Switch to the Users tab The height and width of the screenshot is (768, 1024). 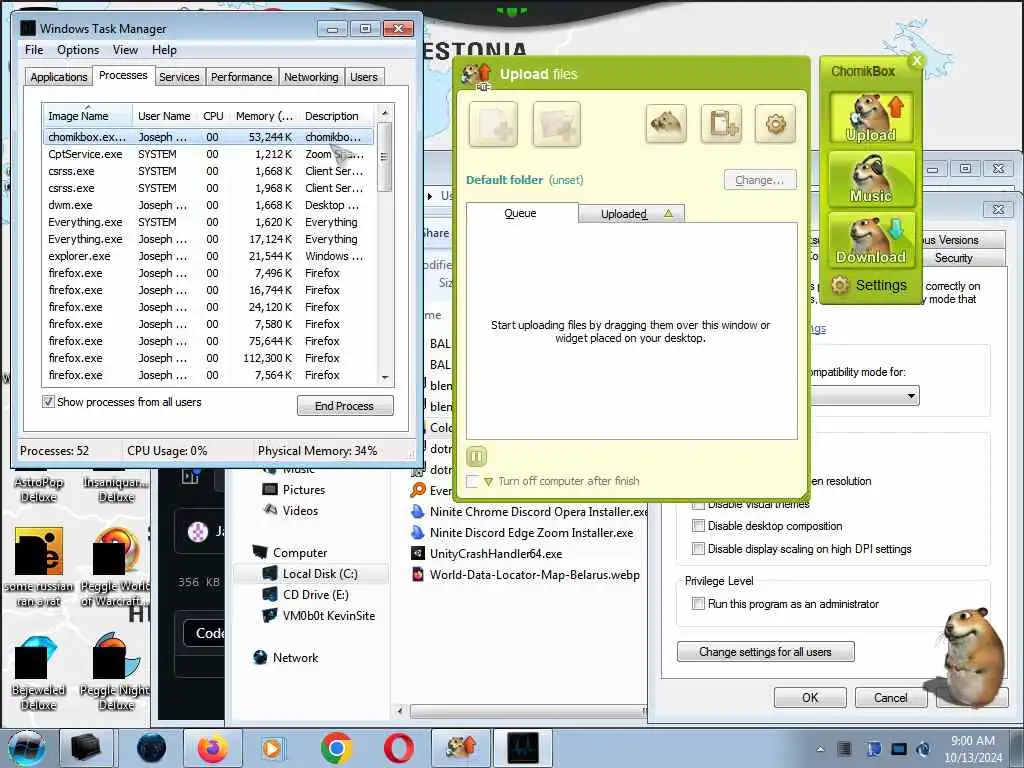coord(363,77)
